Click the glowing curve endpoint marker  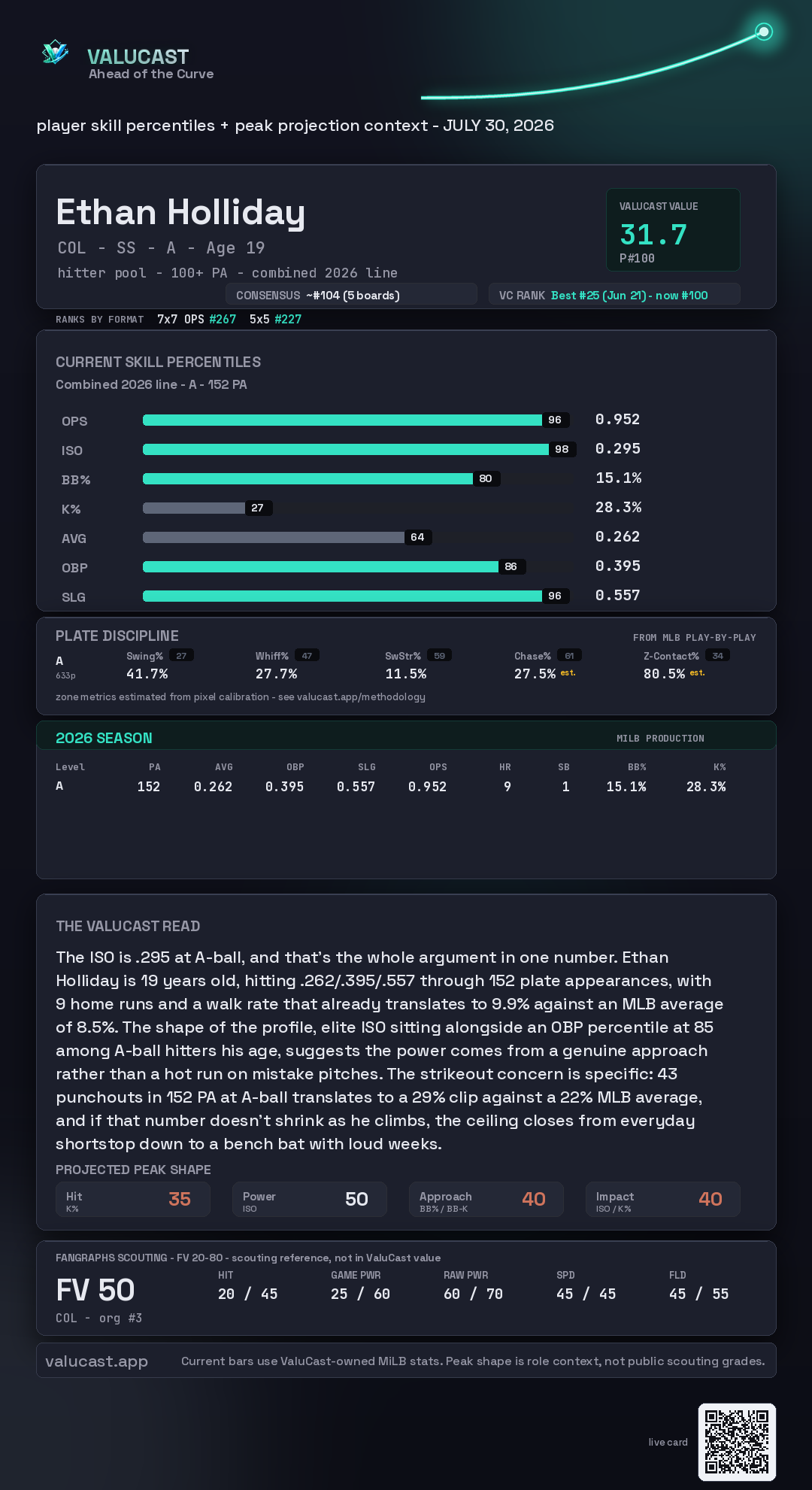764,32
